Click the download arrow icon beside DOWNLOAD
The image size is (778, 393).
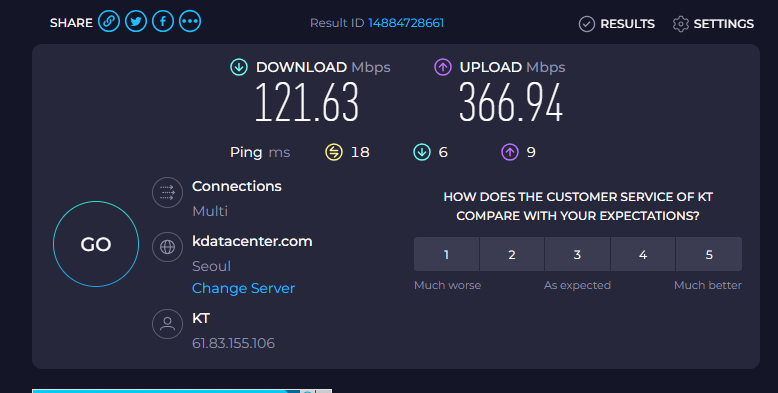coord(239,67)
